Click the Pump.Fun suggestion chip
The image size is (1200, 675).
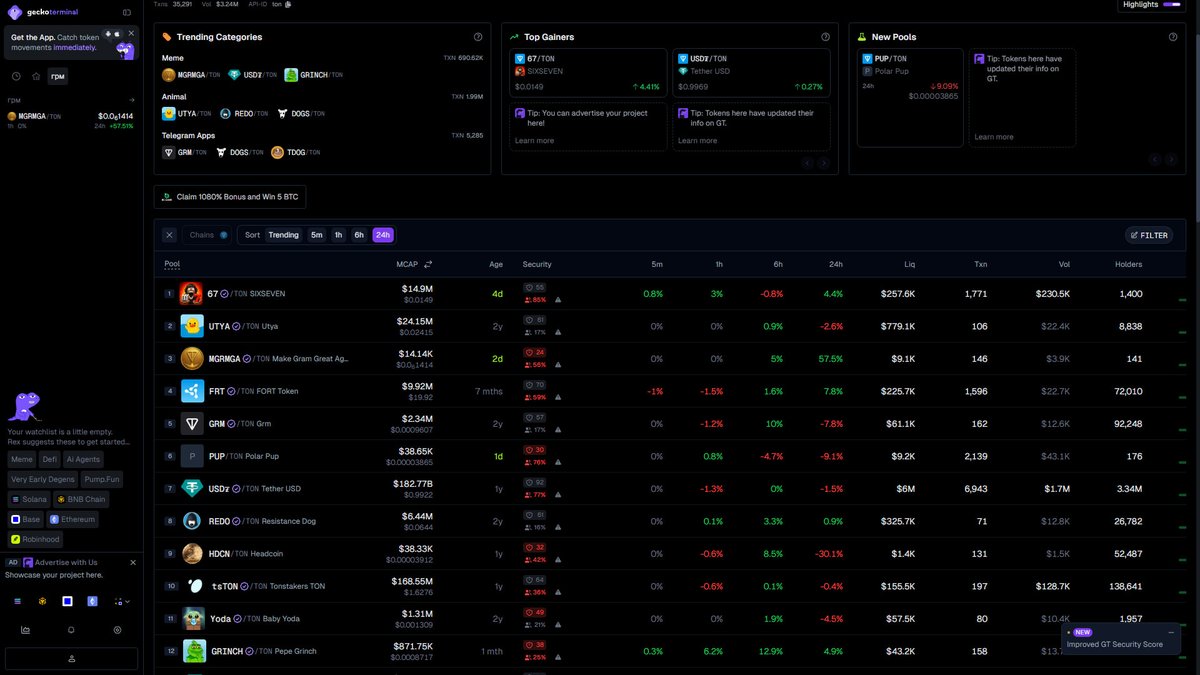pos(102,479)
